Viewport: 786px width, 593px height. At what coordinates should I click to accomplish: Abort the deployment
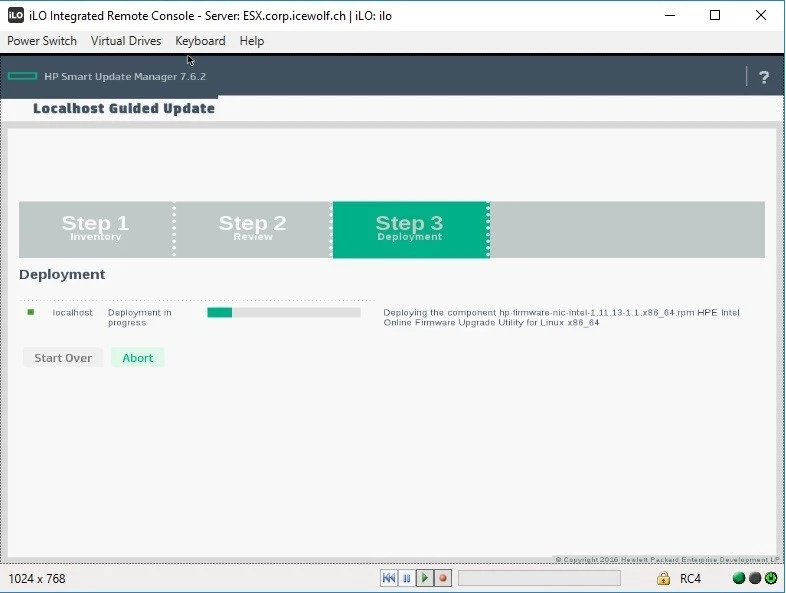coord(138,358)
